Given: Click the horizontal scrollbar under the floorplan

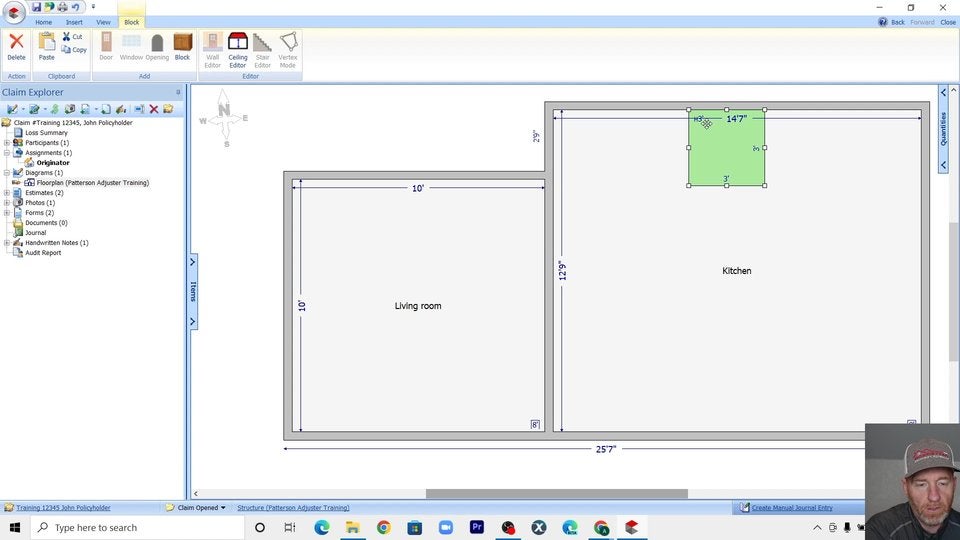Looking at the screenshot, I should click(556, 494).
